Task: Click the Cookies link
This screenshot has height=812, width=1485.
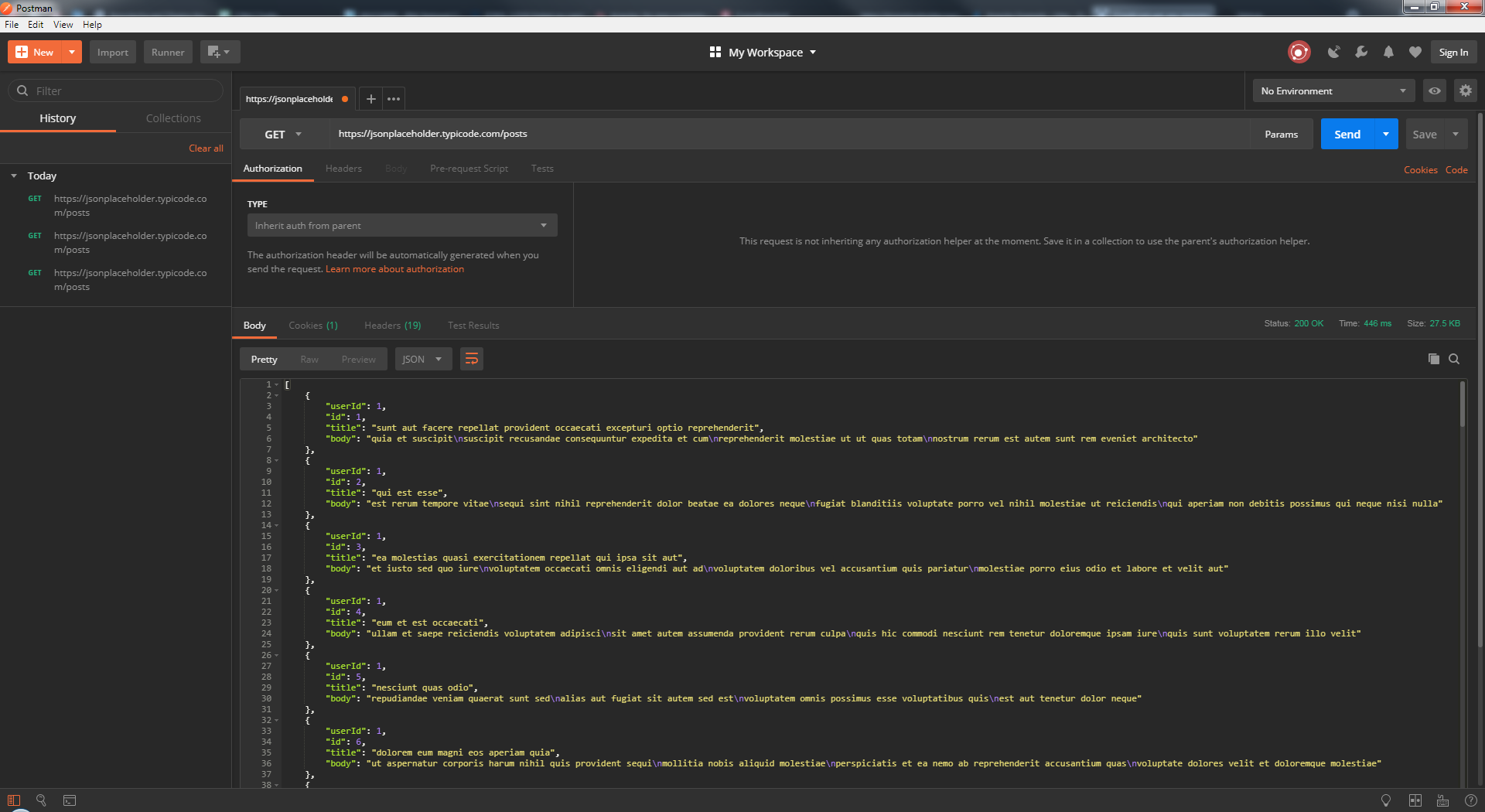Action: (x=1421, y=170)
